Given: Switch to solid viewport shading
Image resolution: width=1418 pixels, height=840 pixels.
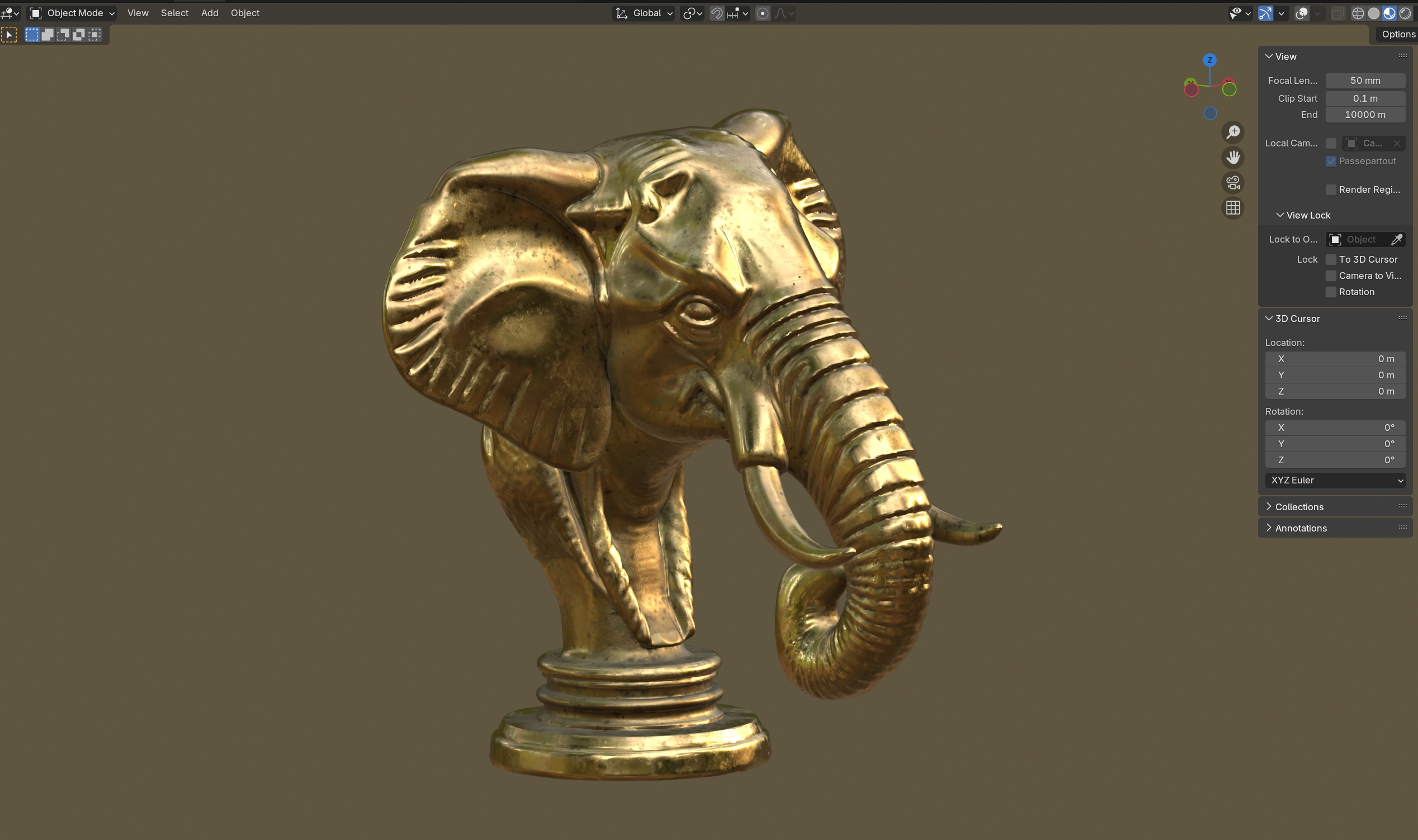Looking at the screenshot, I should [1373, 13].
